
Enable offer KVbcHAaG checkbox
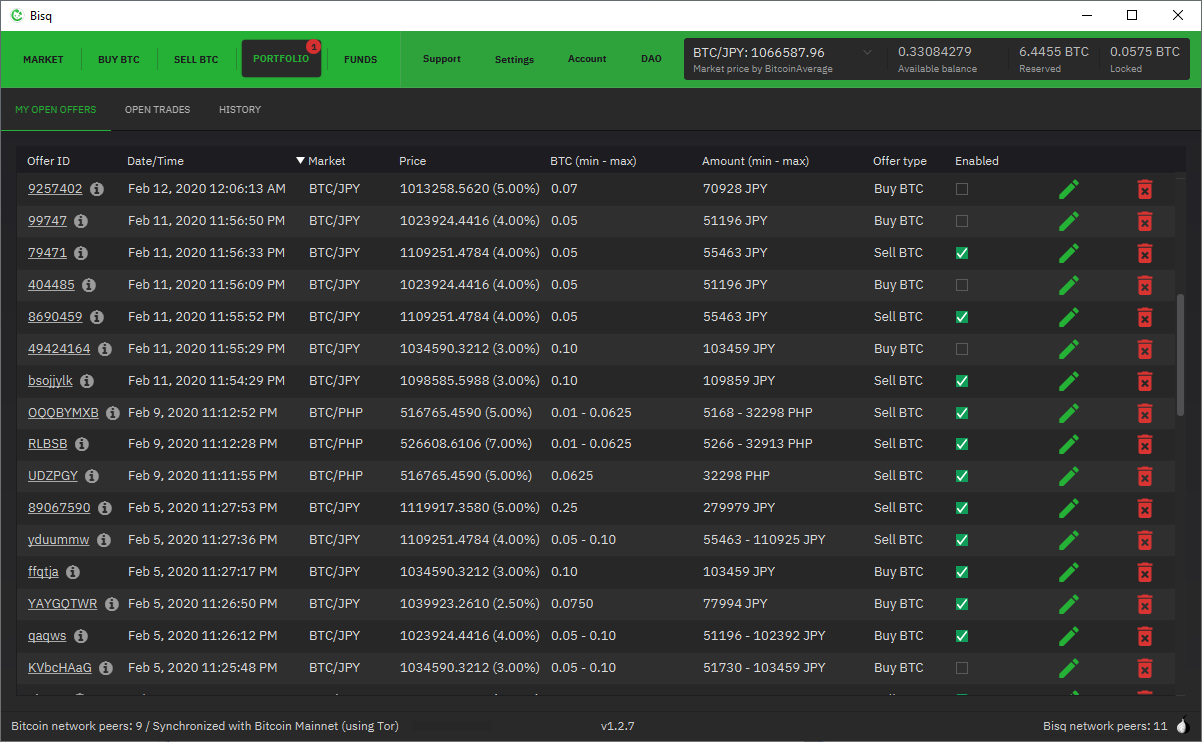[x=962, y=668]
